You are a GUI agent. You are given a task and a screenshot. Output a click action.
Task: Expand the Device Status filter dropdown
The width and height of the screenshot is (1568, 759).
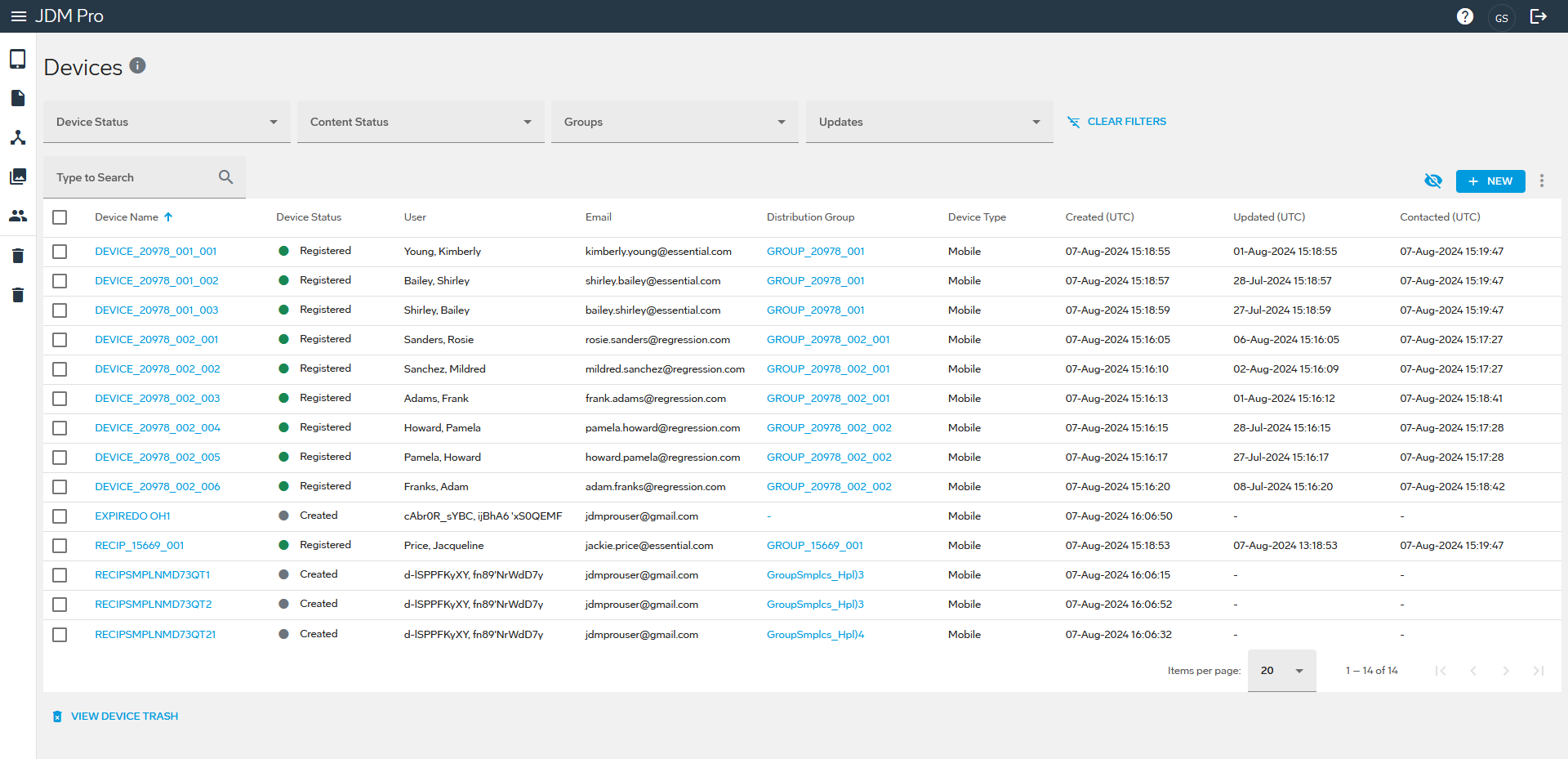(x=167, y=122)
